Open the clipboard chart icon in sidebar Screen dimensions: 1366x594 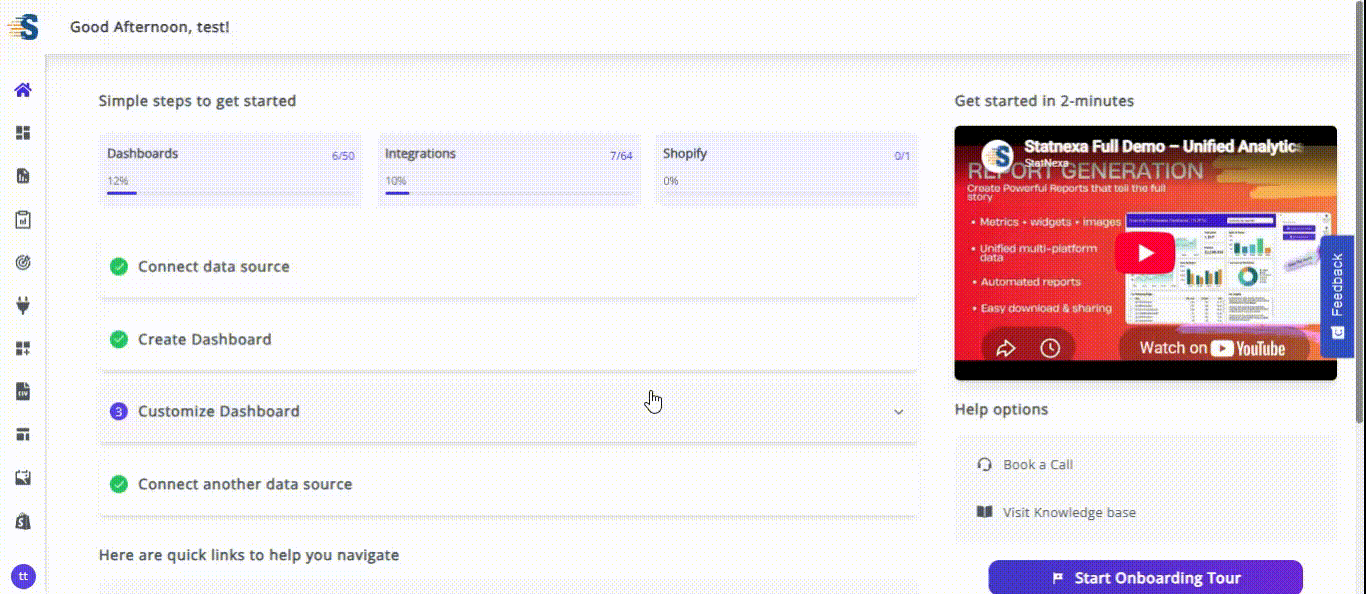coord(23,219)
